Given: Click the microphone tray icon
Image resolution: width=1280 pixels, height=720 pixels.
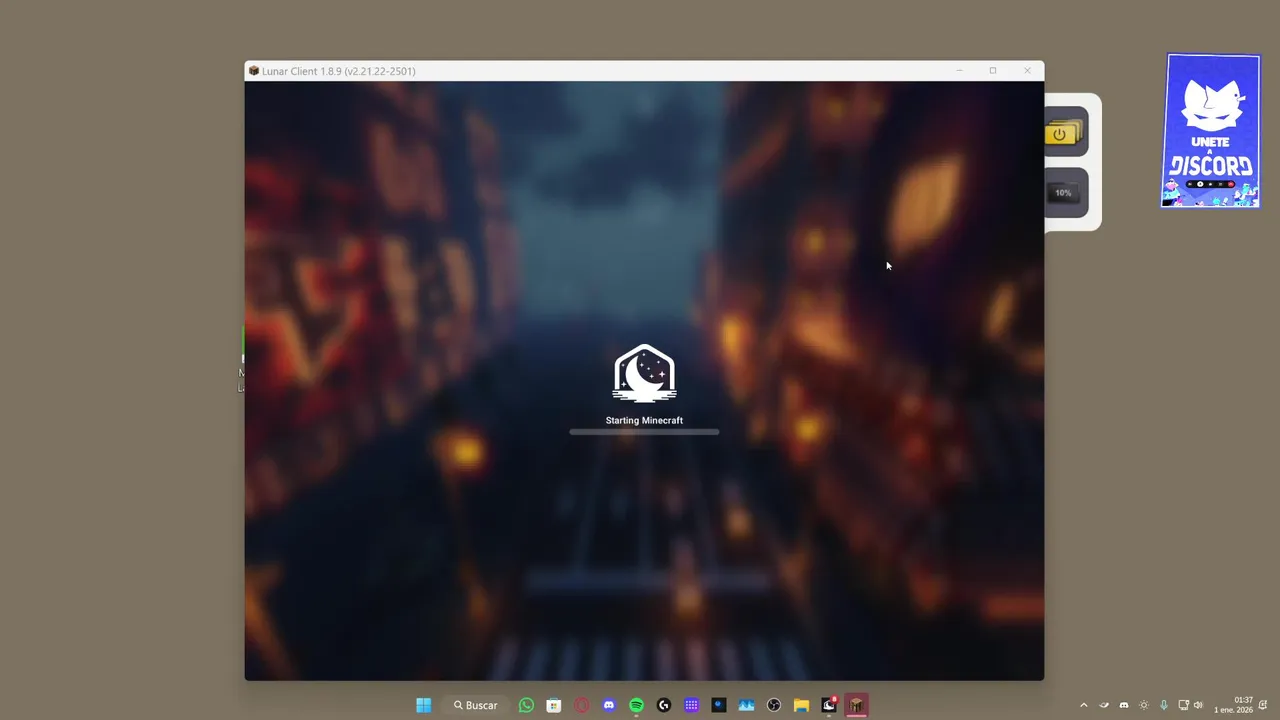Looking at the screenshot, I should point(1164,705).
